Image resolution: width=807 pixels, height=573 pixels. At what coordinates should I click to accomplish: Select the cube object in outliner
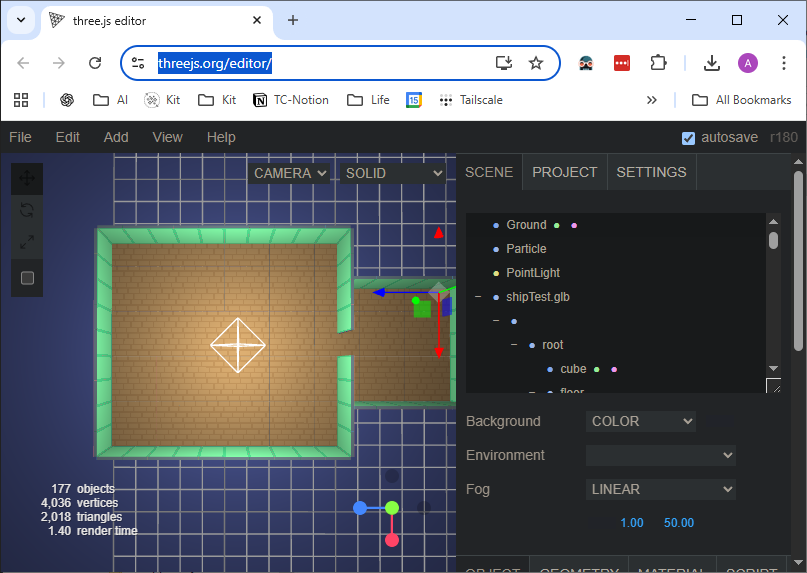pyautogui.click(x=573, y=369)
